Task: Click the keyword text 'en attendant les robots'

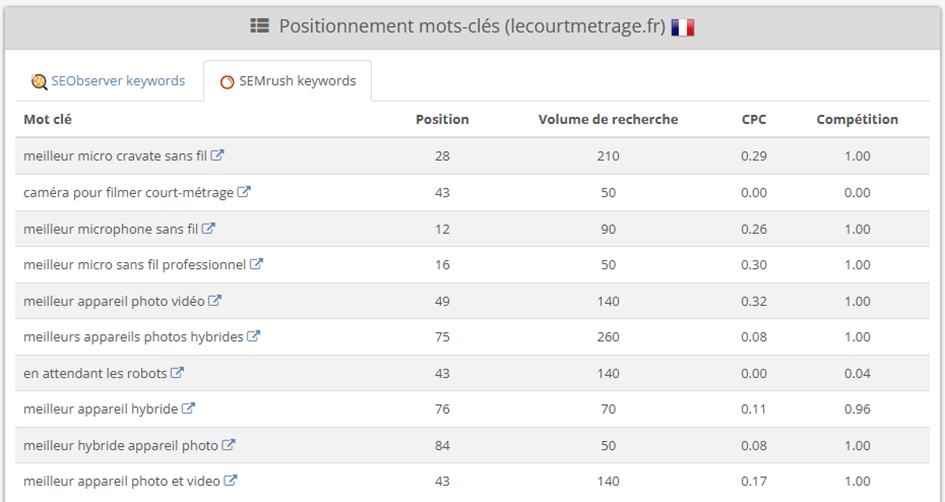Action: click(95, 373)
